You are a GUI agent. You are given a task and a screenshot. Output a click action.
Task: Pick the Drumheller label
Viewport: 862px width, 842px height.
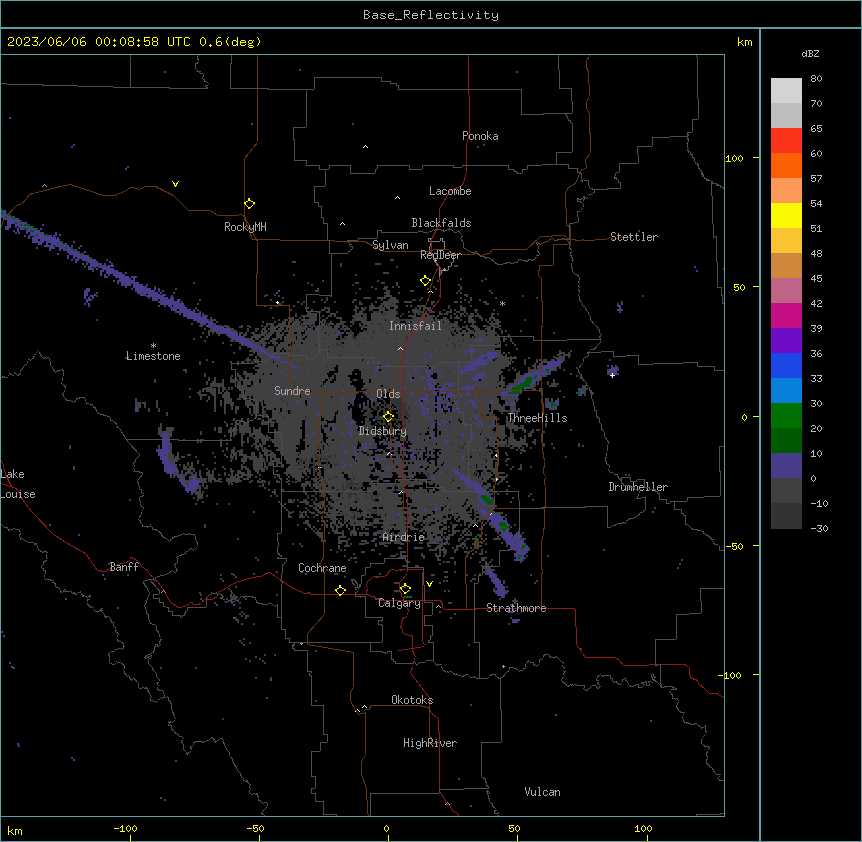pyautogui.click(x=638, y=487)
